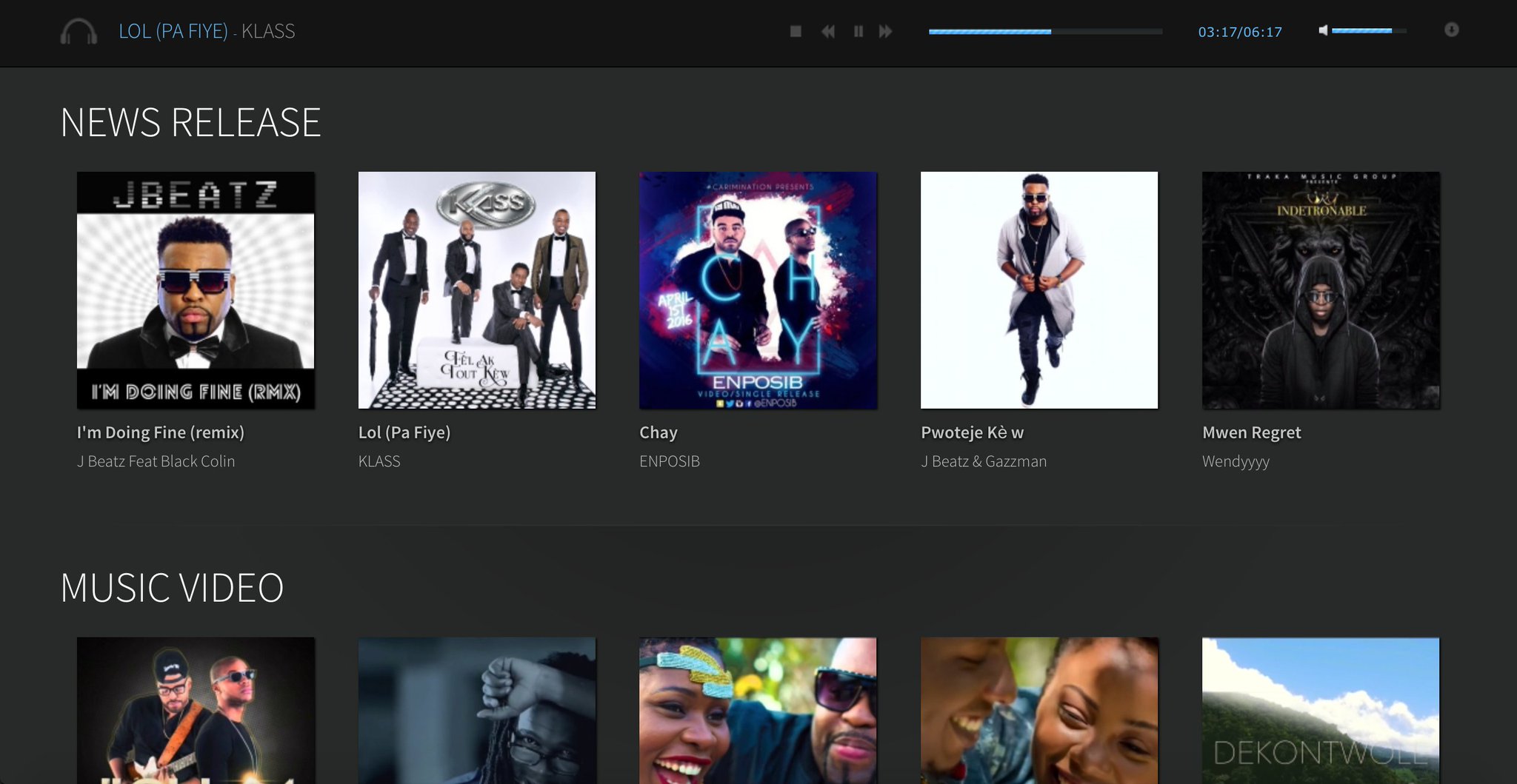1517x784 pixels.
Task: Select artist KLASS under Lol (Pa Fiye)
Action: pyautogui.click(x=379, y=461)
